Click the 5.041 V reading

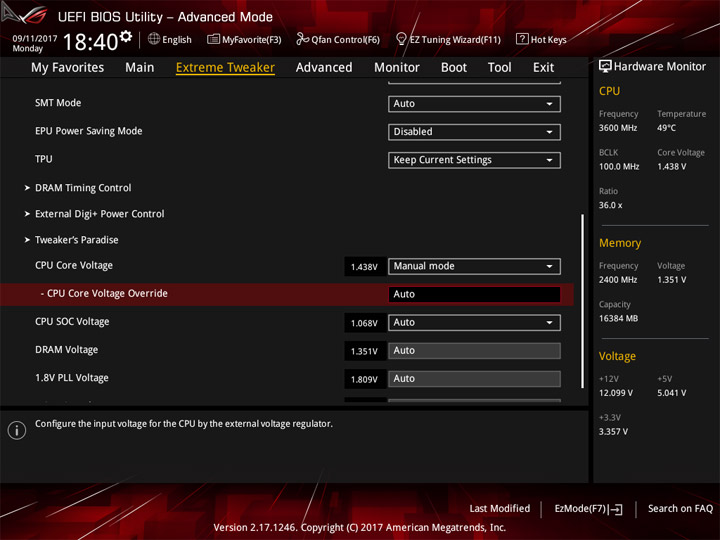(671, 393)
